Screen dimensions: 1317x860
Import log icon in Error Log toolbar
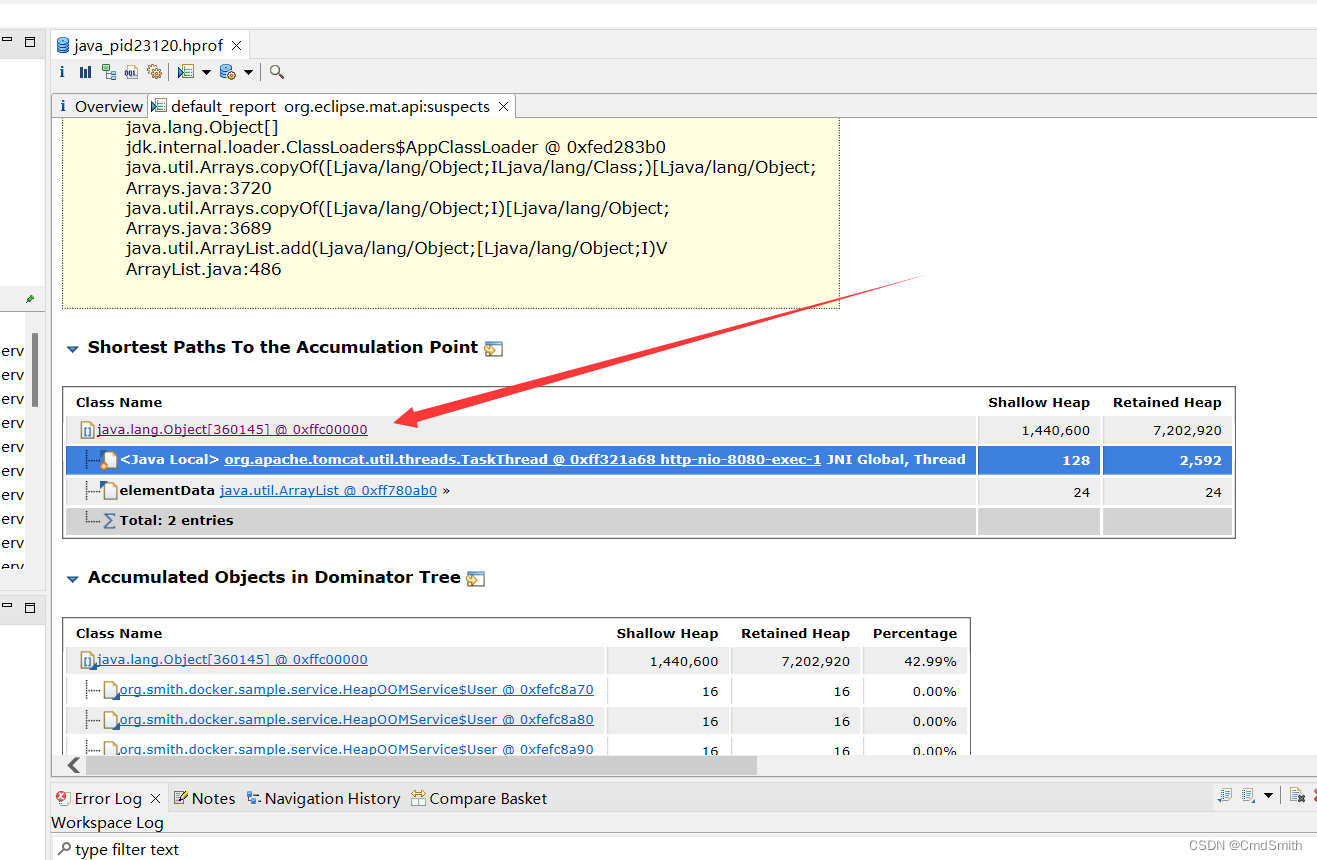coord(1248,795)
